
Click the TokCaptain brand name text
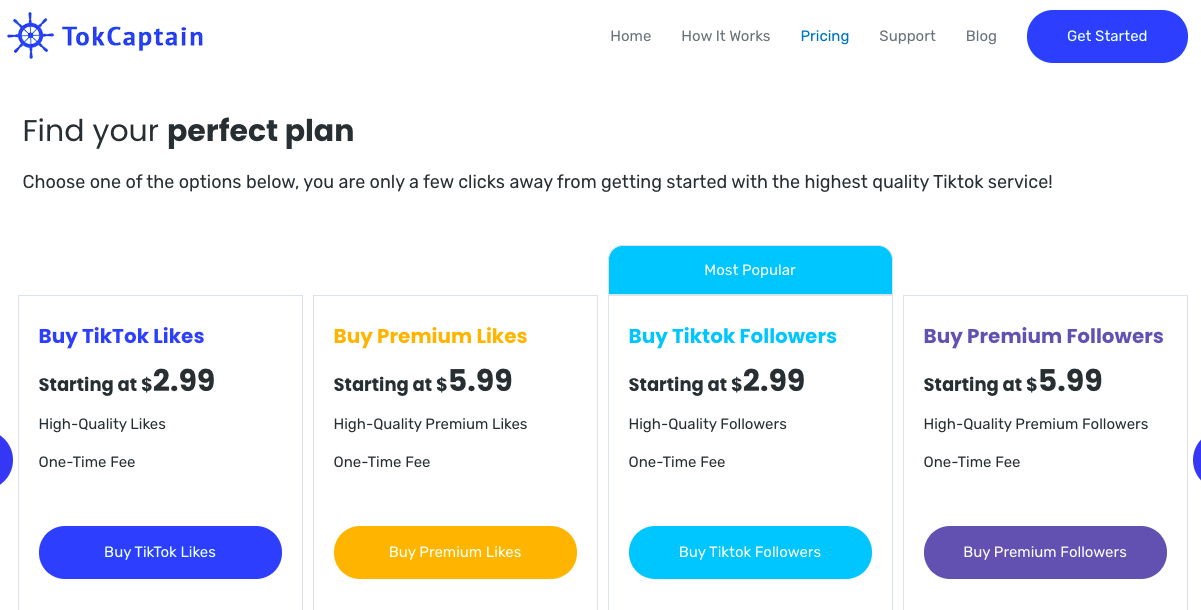pos(132,37)
